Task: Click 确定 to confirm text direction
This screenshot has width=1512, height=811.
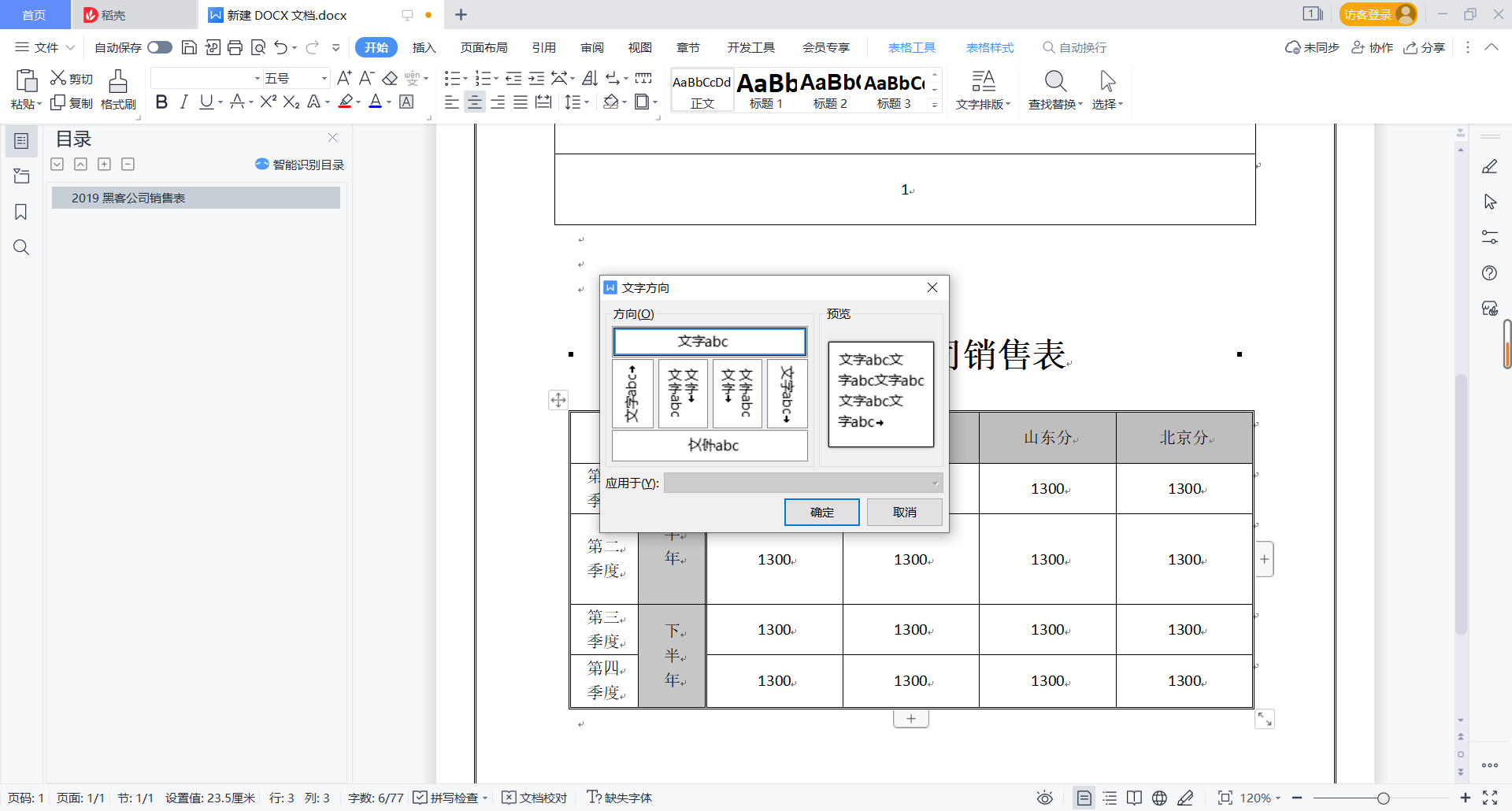Action: [821, 512]
